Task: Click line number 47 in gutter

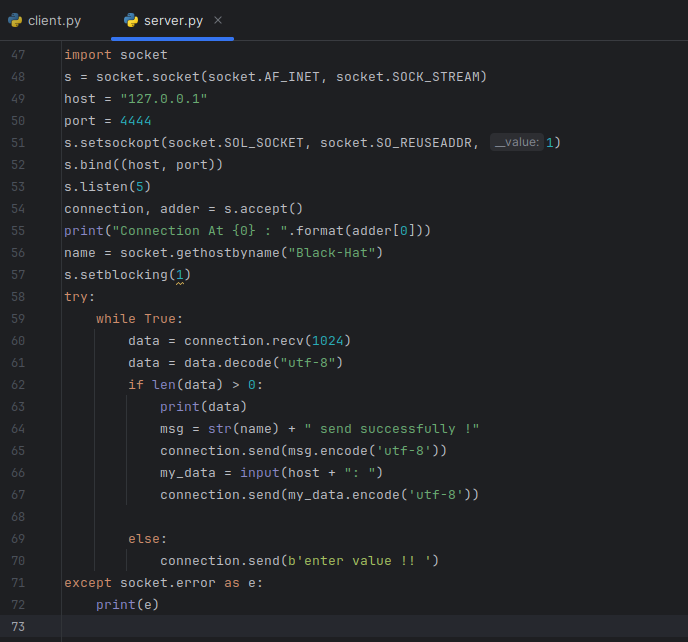Action: pyautogui.click(x=18, y=55)
